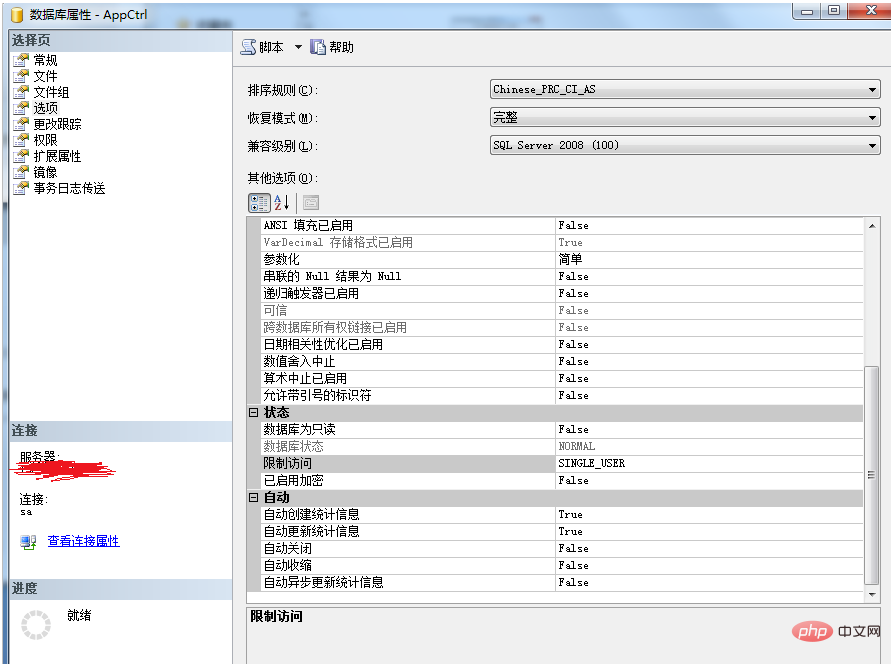Image resolution: width=891 pixels, height=664 pixels.
Task: Click the 脚本 script icon
Action: (x=248, y=47)
